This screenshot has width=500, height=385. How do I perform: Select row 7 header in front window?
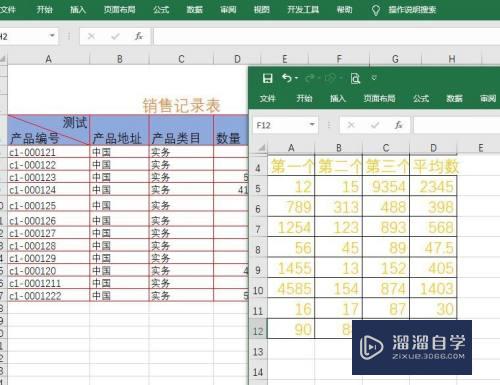(258, 229)
